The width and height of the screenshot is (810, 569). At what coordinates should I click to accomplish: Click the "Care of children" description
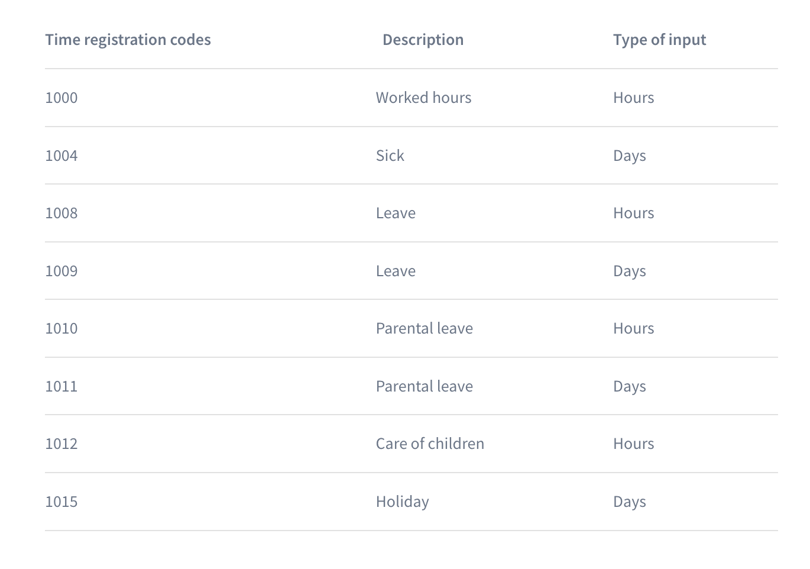tap(430, 444)
